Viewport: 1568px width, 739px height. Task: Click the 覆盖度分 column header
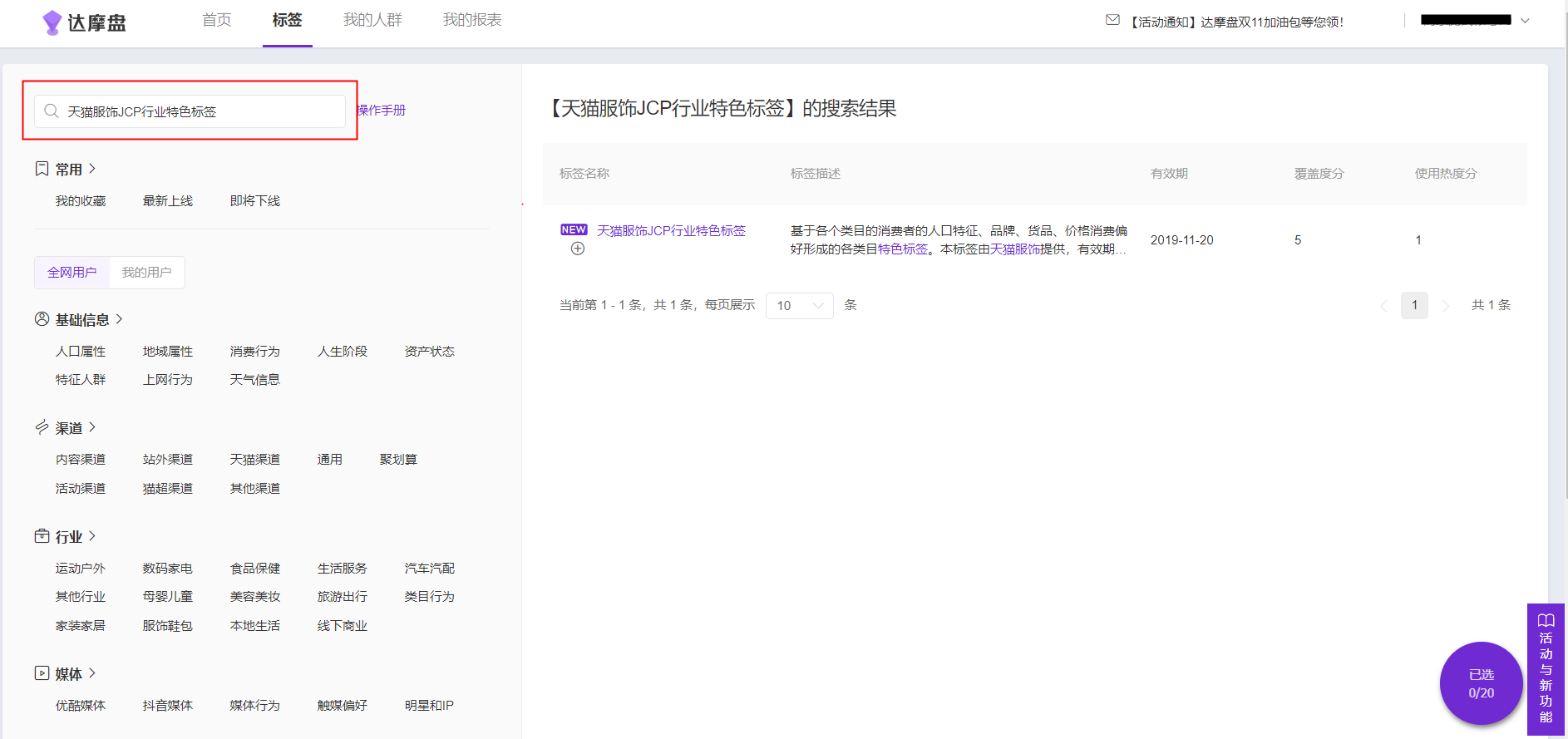coord(1319,174)
